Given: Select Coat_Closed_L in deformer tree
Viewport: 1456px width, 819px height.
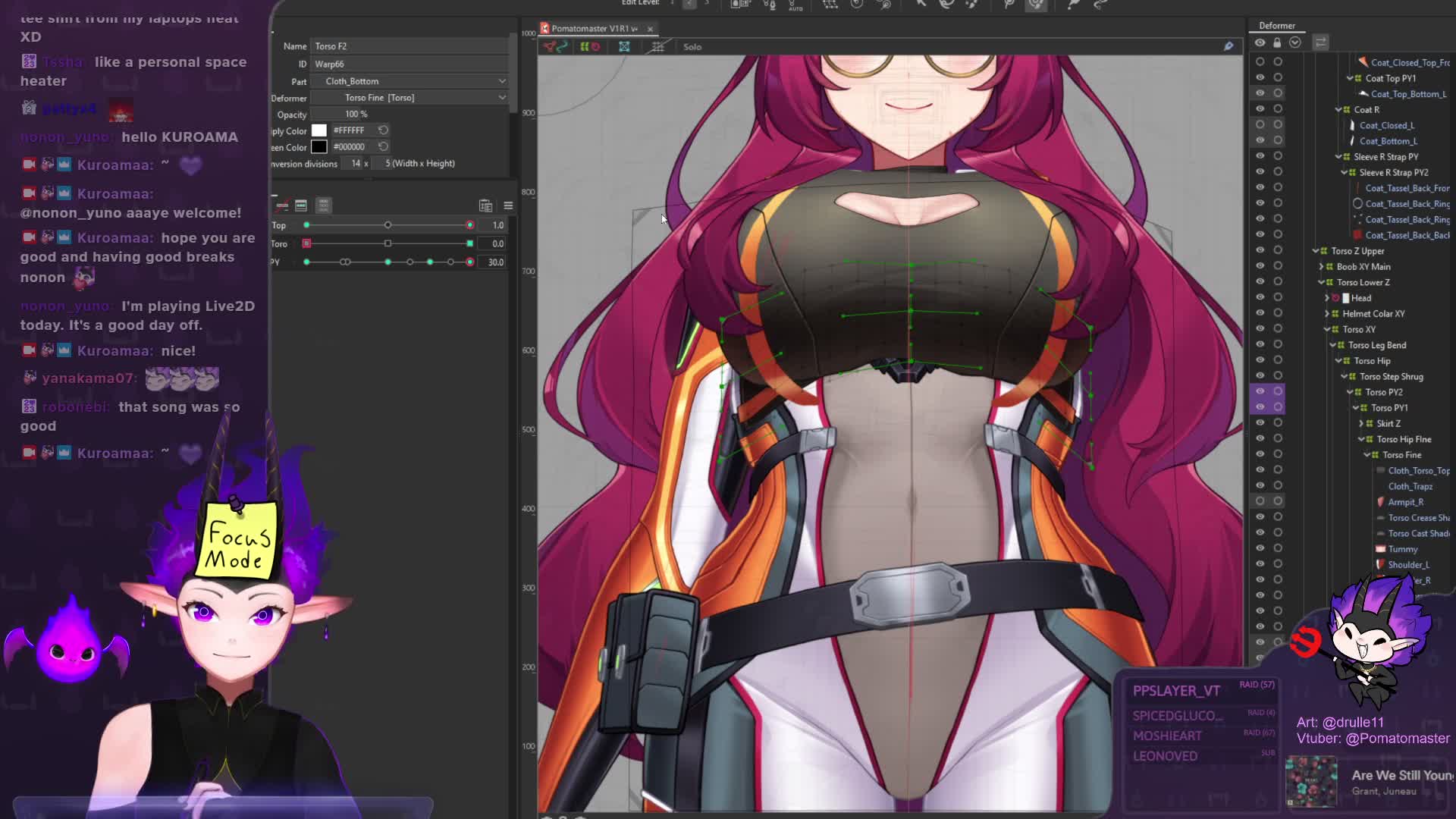Looking at the screenshot, I should (x=1387, y=125).
